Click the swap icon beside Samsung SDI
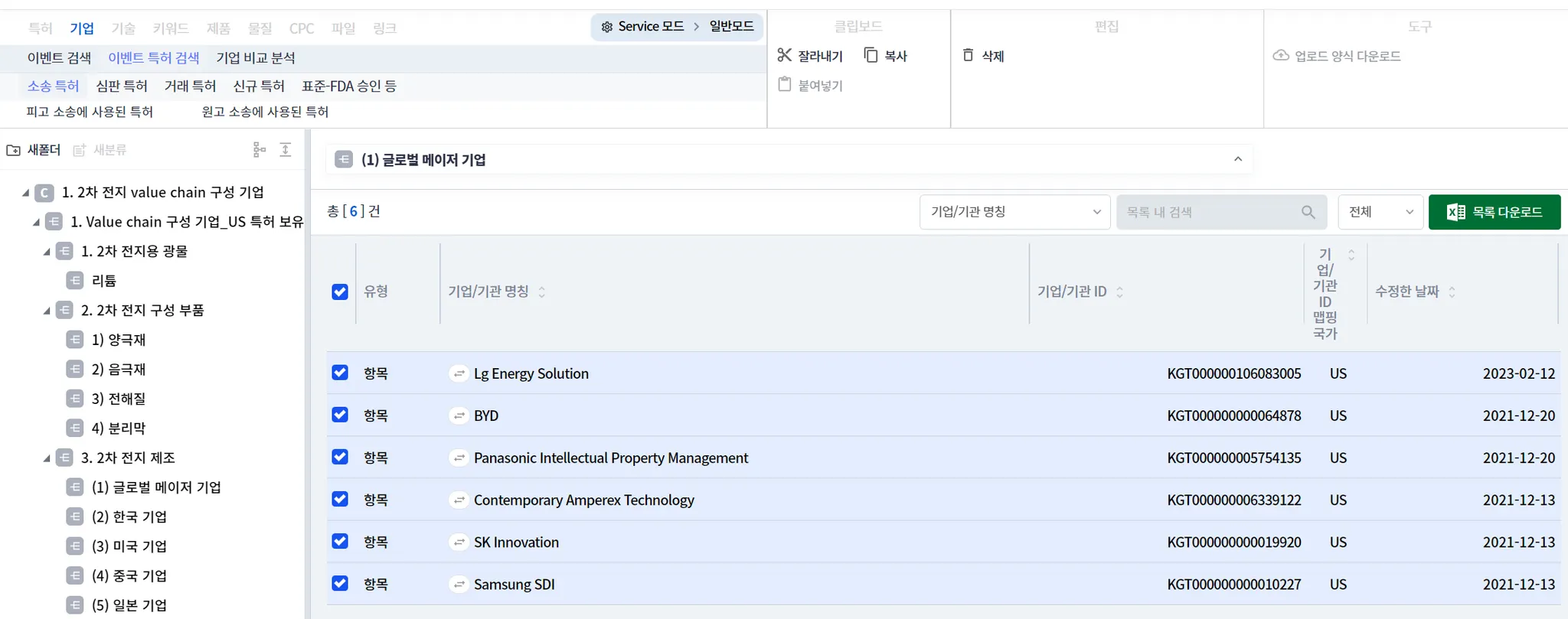Viewport: 1568px width, 619px height. point(459,584)
